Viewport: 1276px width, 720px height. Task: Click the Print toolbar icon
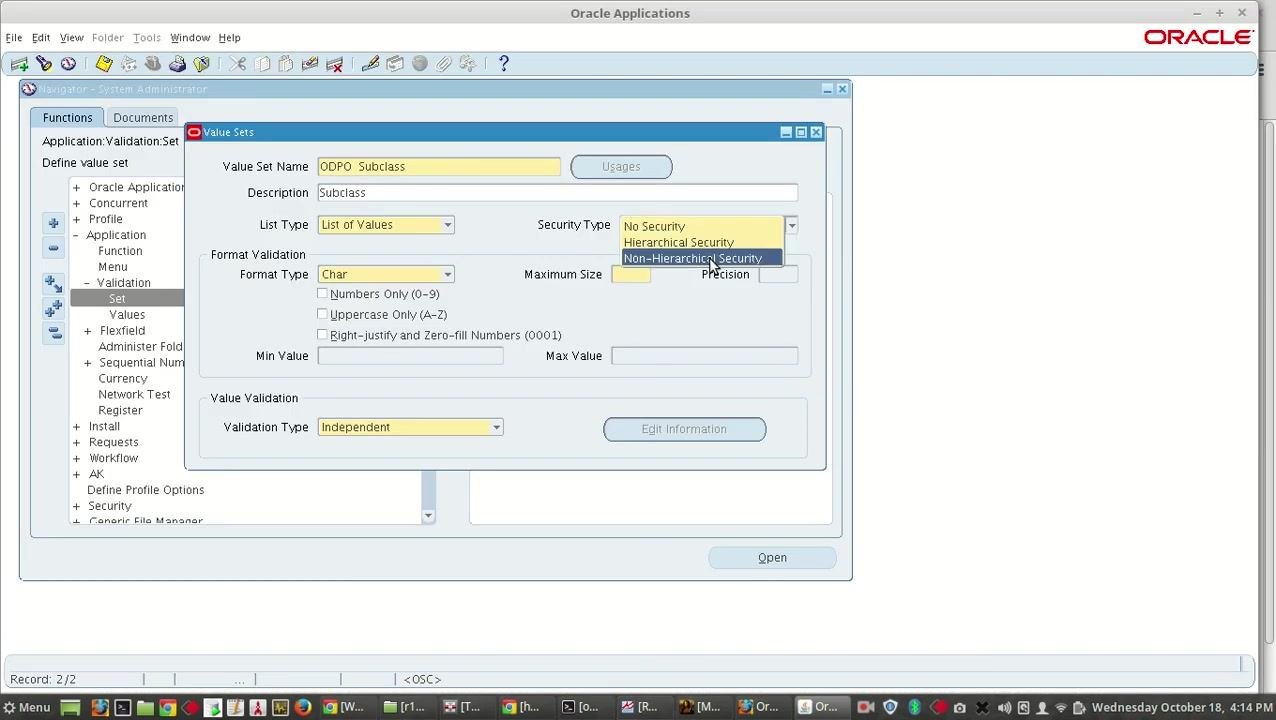[177, 64]
